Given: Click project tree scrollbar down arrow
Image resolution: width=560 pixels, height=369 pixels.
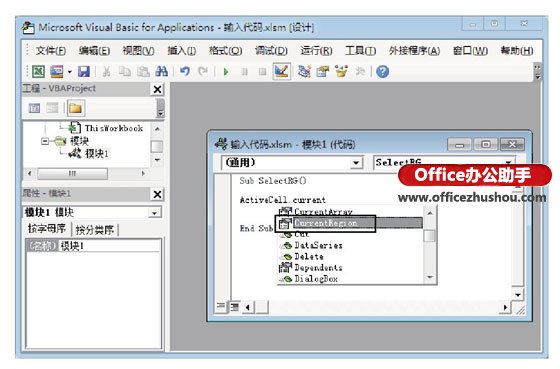Looking at the screenshot, I should (x=157, y=160).
